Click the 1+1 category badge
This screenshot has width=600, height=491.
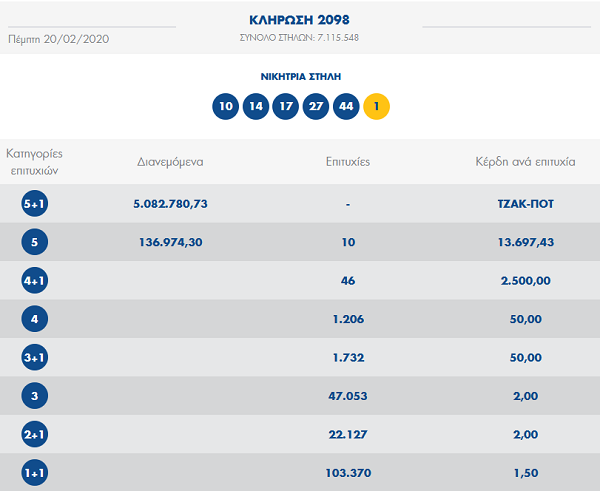[x=35, y=472]
